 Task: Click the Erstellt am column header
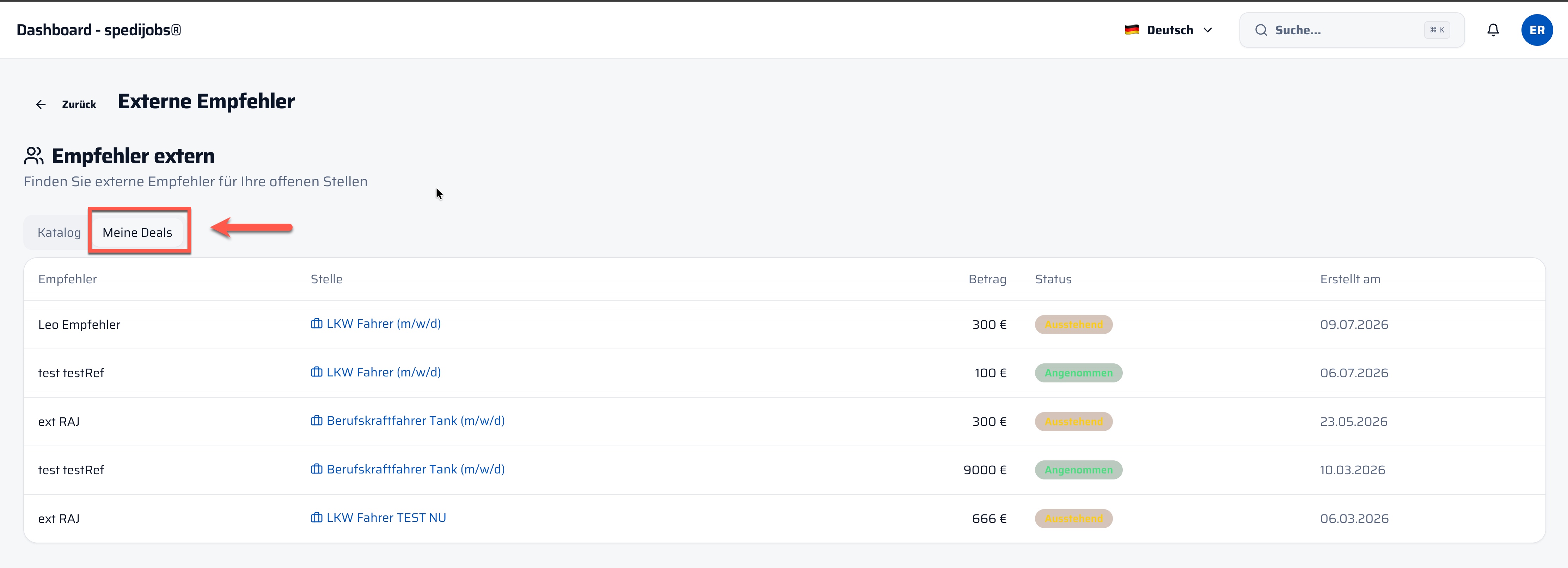(1350, 278)
